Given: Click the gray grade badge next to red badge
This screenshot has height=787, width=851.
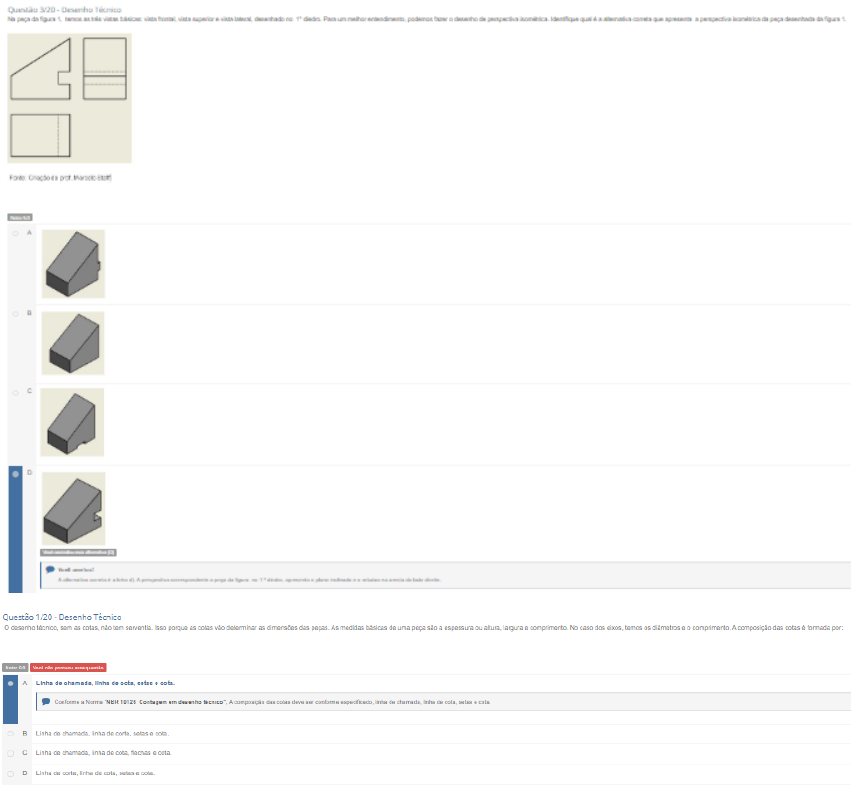Looking at the screenshot, I should [14, 667].
